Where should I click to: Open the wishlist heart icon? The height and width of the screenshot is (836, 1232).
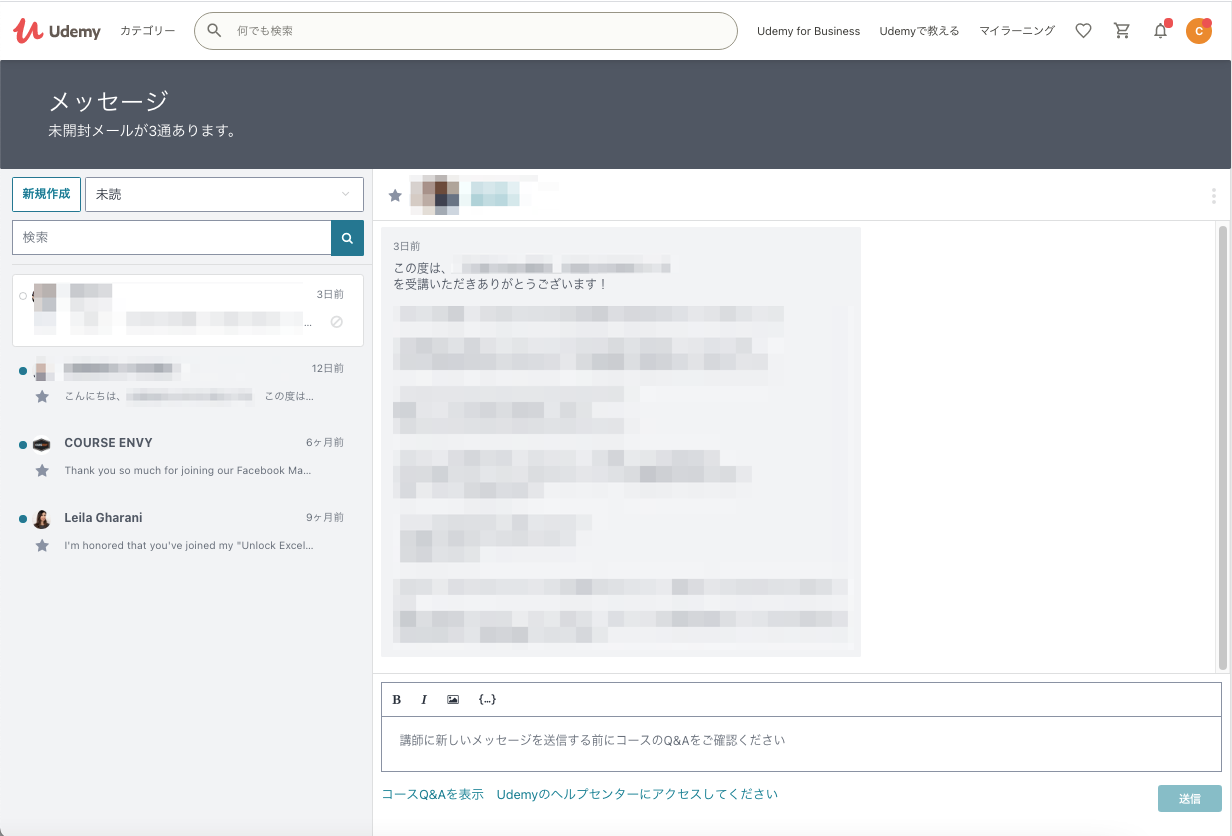click(x=1083, y=31)
